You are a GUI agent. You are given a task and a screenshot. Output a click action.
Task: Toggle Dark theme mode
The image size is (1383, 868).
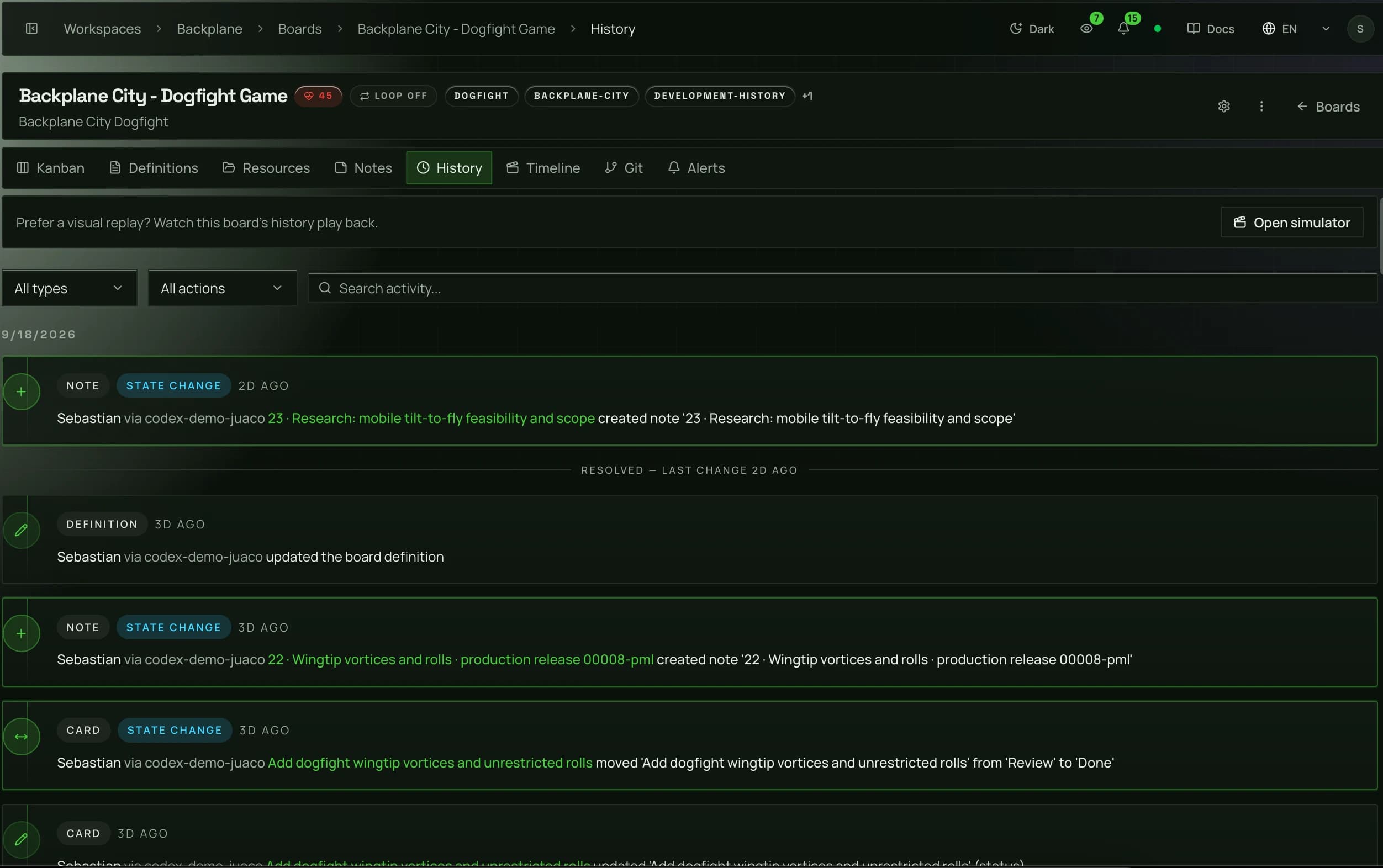[x=1032, y=29]
